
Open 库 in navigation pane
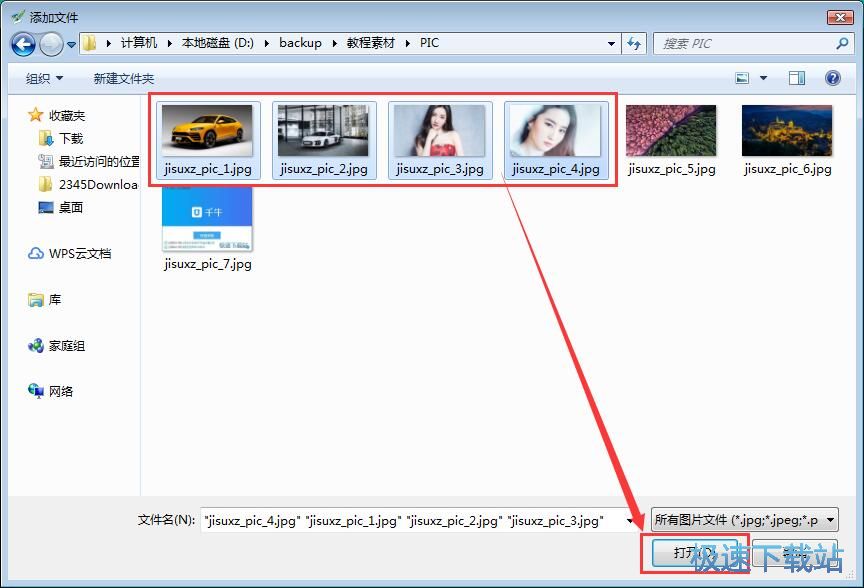(x=55, y=300)
